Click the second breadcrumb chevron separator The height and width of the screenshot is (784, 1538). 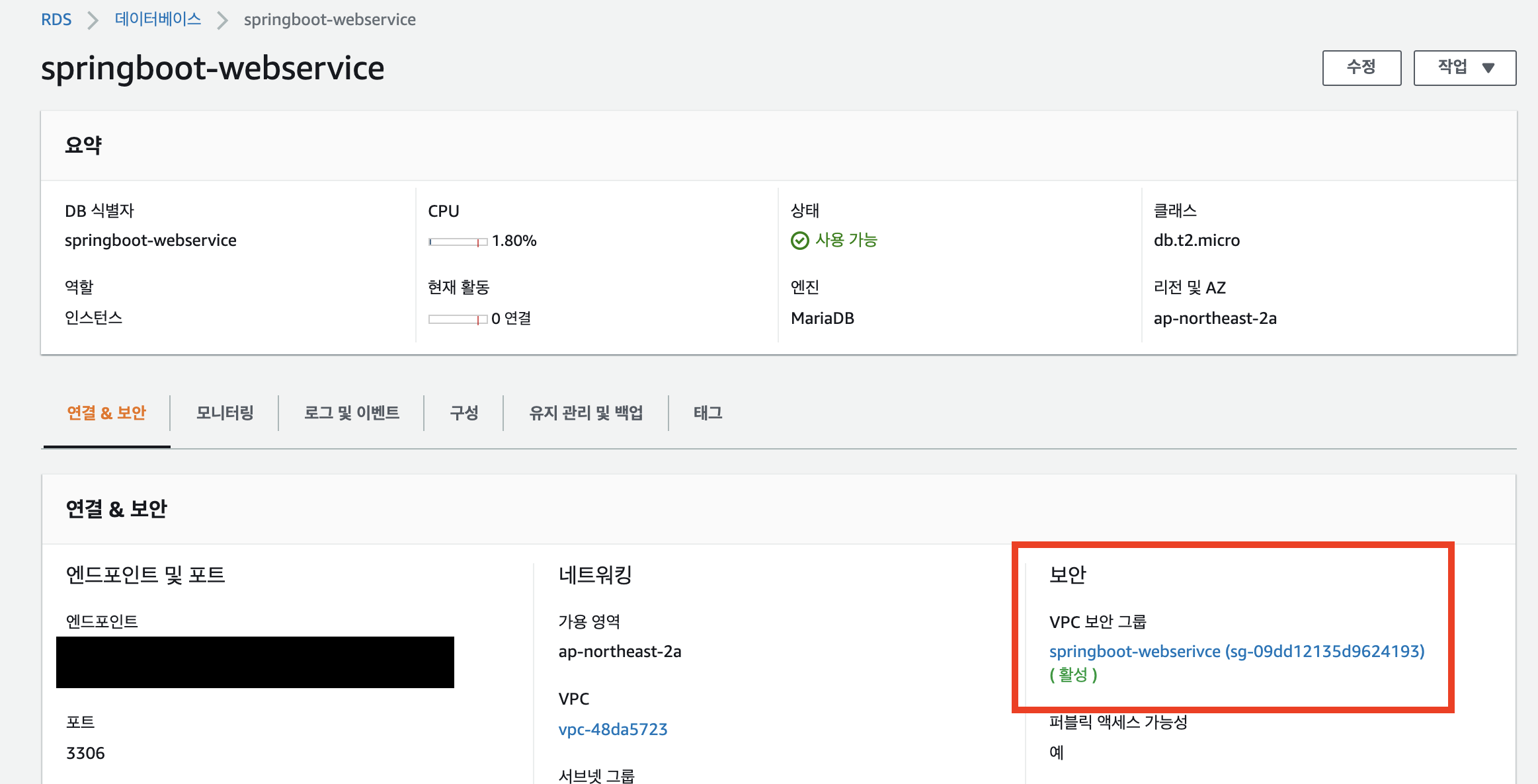(x=223, y=20)
